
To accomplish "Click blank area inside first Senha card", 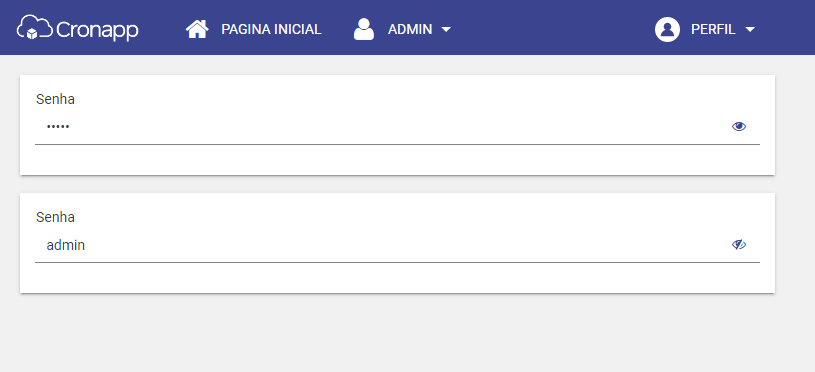I will [x=398, y=160].
